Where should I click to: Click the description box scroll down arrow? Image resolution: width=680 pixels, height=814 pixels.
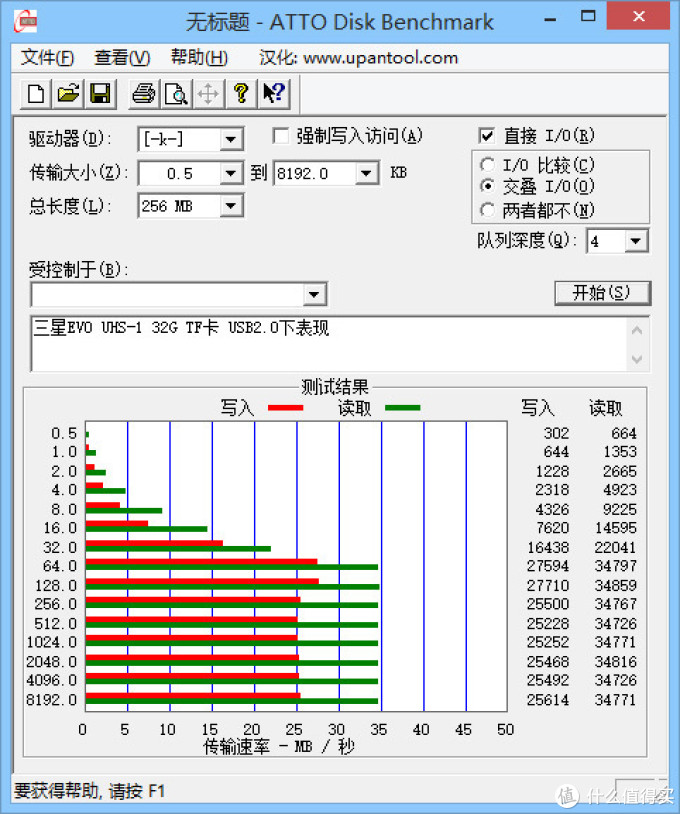click(637, 359)
